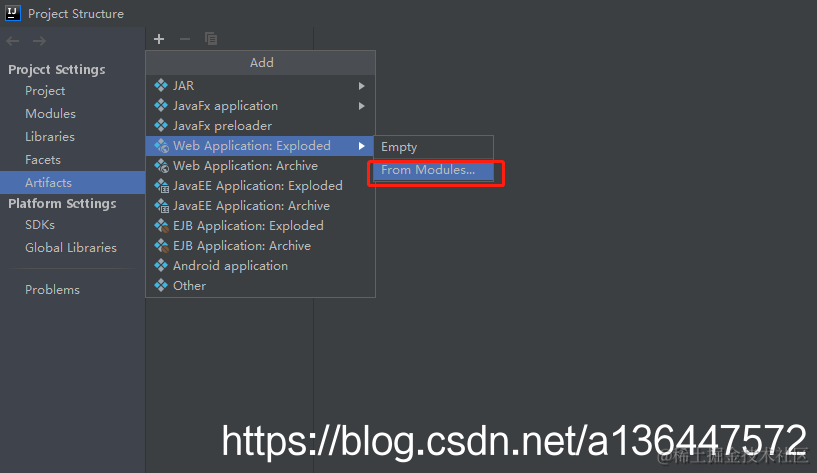The width and height of the screenshot is (817, 473).
Task: Choose JavaFx preloader from Add menu
Action: click(x=260, y=126)
